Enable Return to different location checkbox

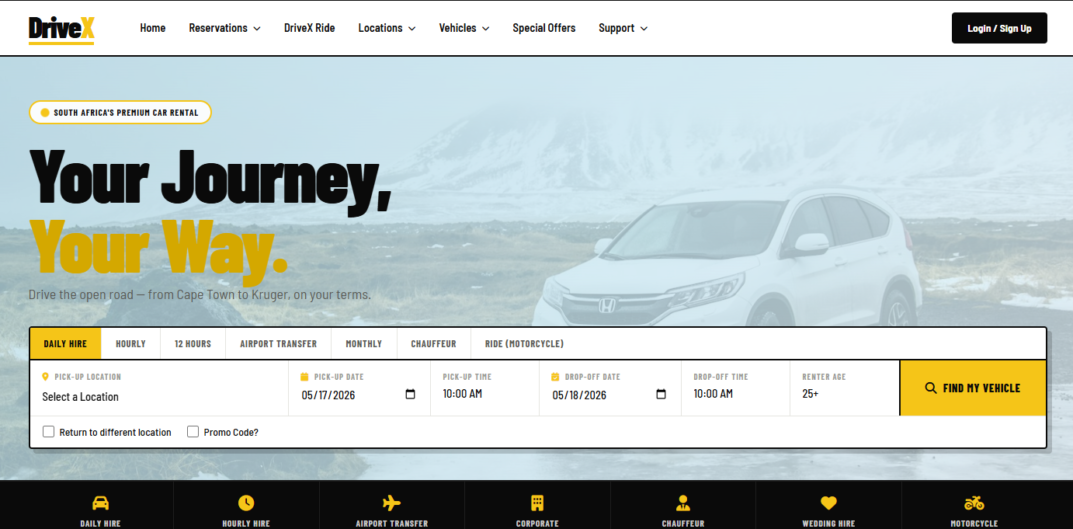[x=49, y=432]
